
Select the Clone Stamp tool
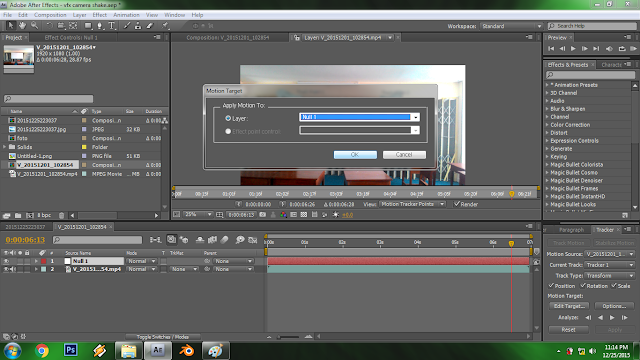tap(138, 26)
